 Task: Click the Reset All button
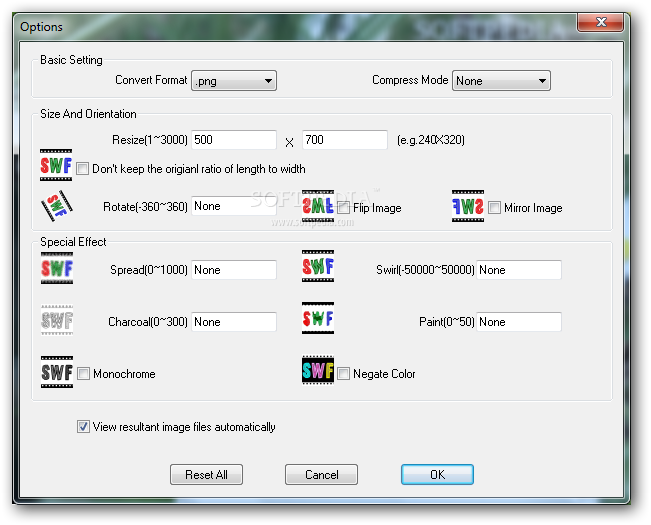[206, 474]
